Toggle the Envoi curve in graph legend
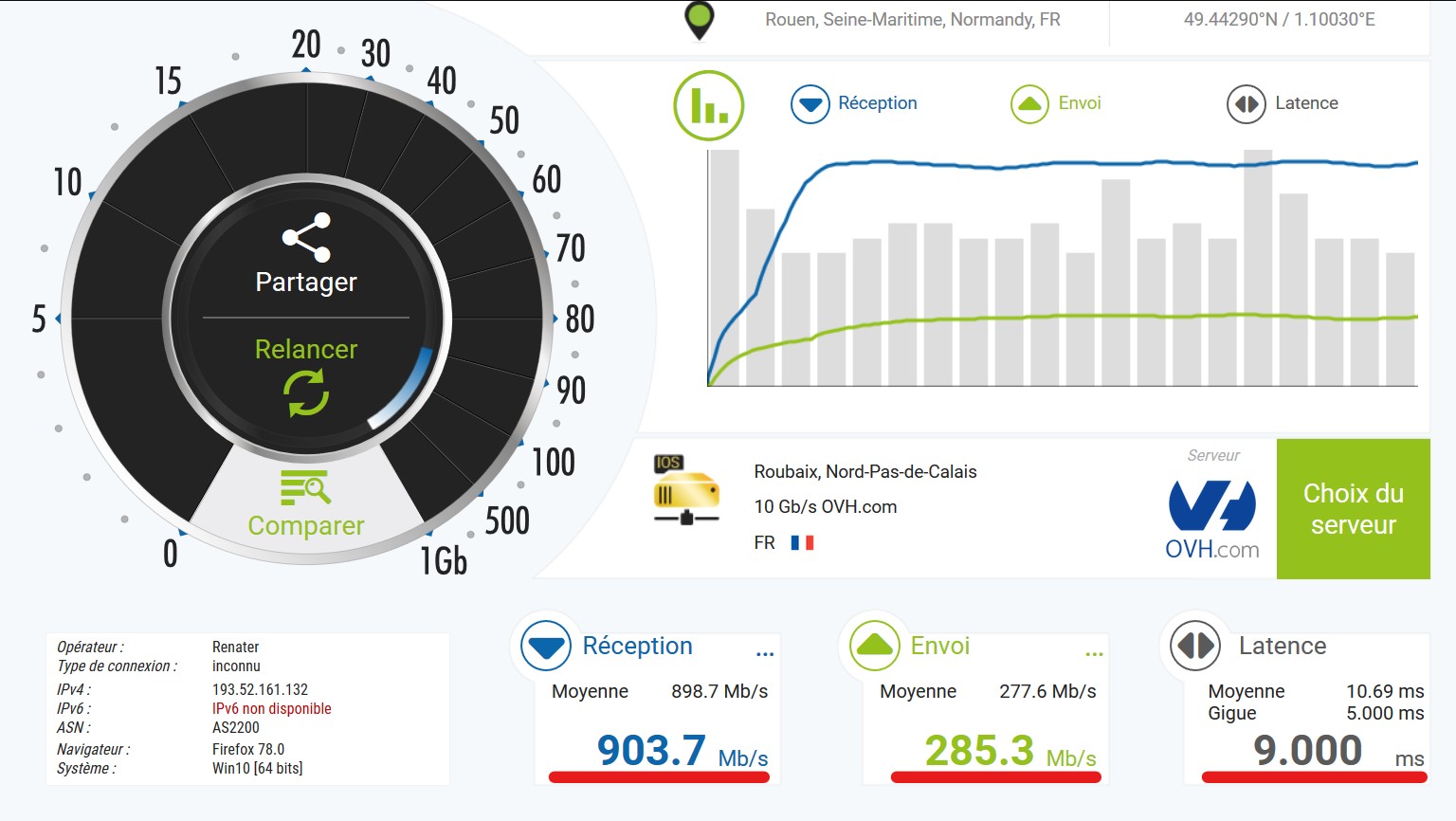Viewport: 1456px width, 821px height. click(1056, 103)
